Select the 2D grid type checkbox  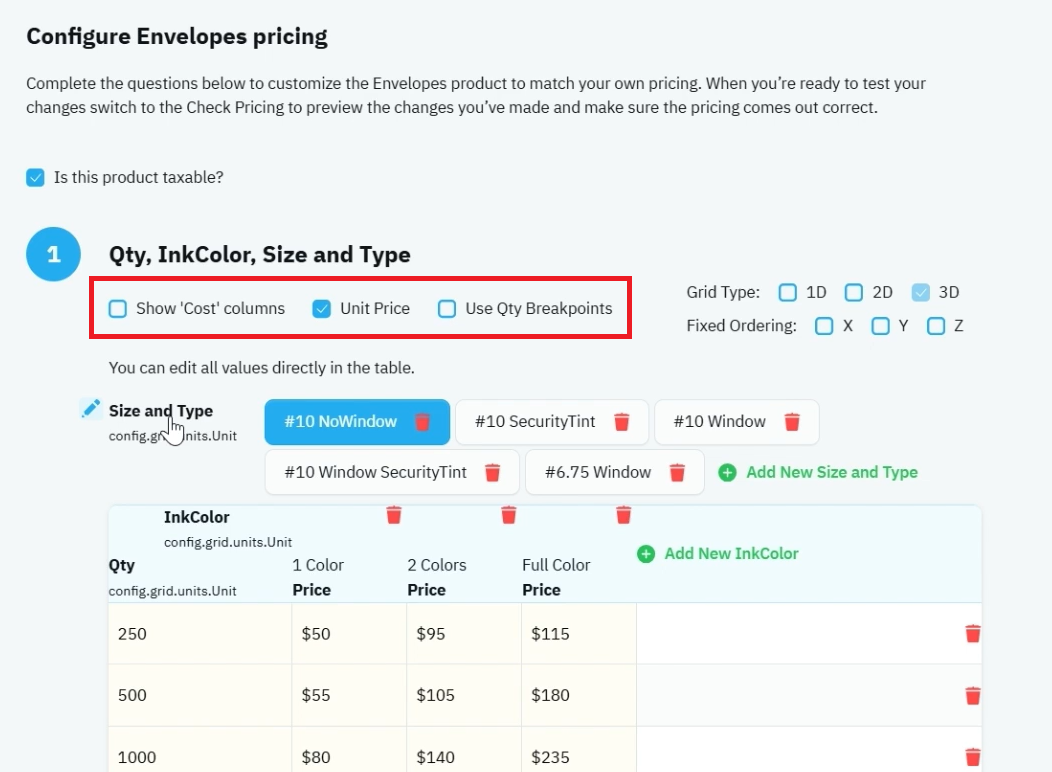point(853,292)
